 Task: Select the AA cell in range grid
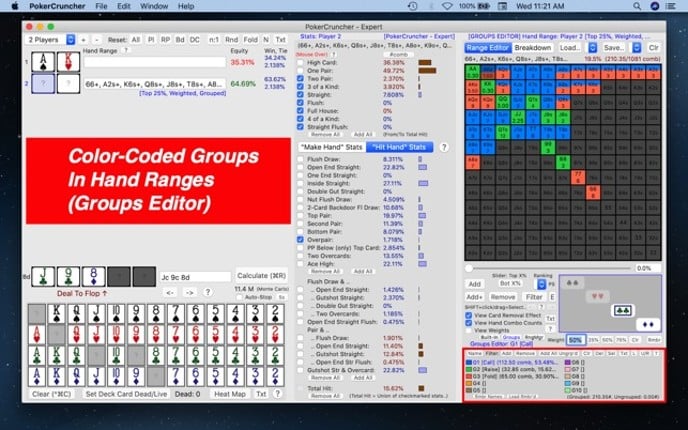point(473,72)
